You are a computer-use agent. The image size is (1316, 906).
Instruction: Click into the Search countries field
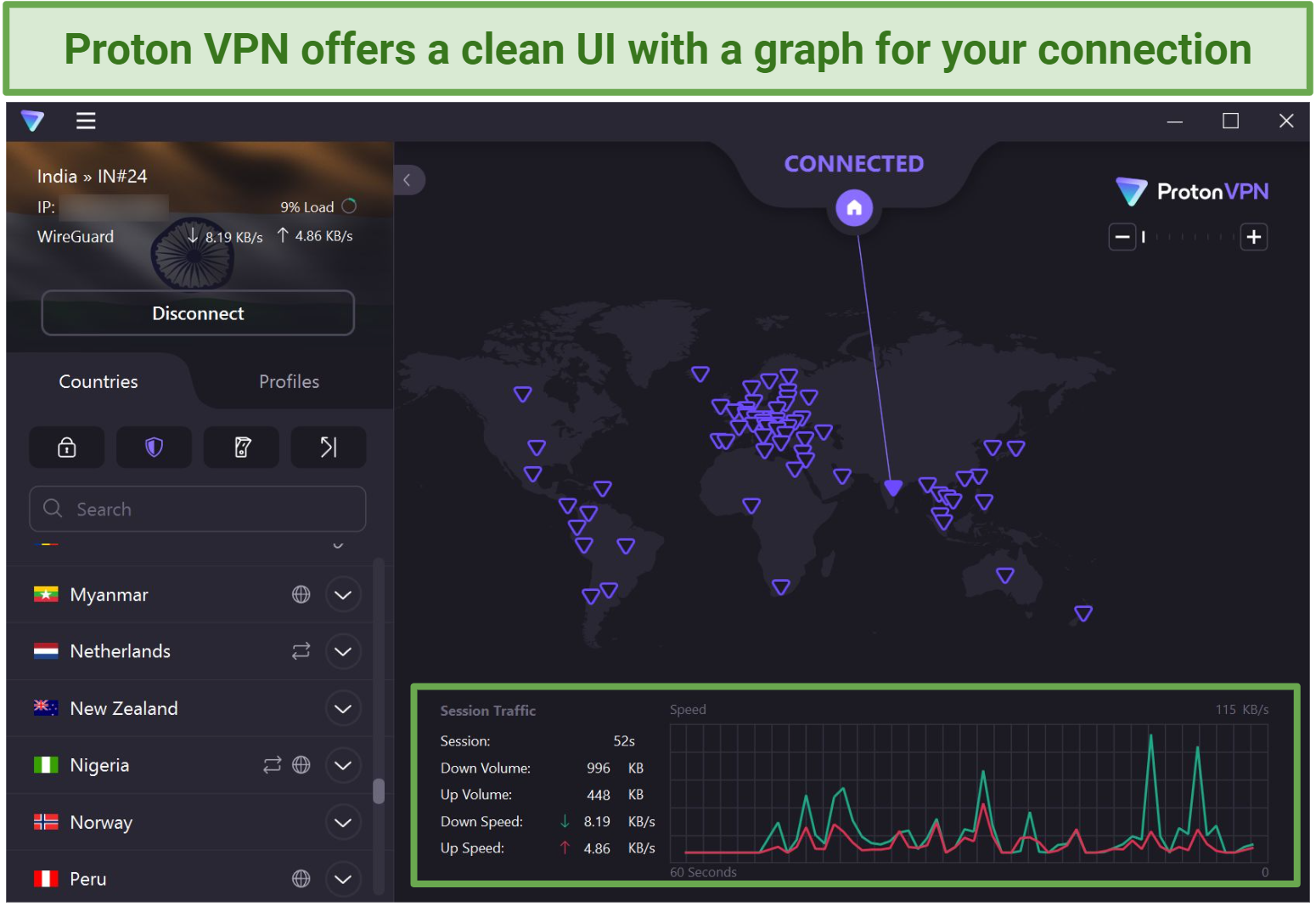pyautogui.click(x=198, y=509)
